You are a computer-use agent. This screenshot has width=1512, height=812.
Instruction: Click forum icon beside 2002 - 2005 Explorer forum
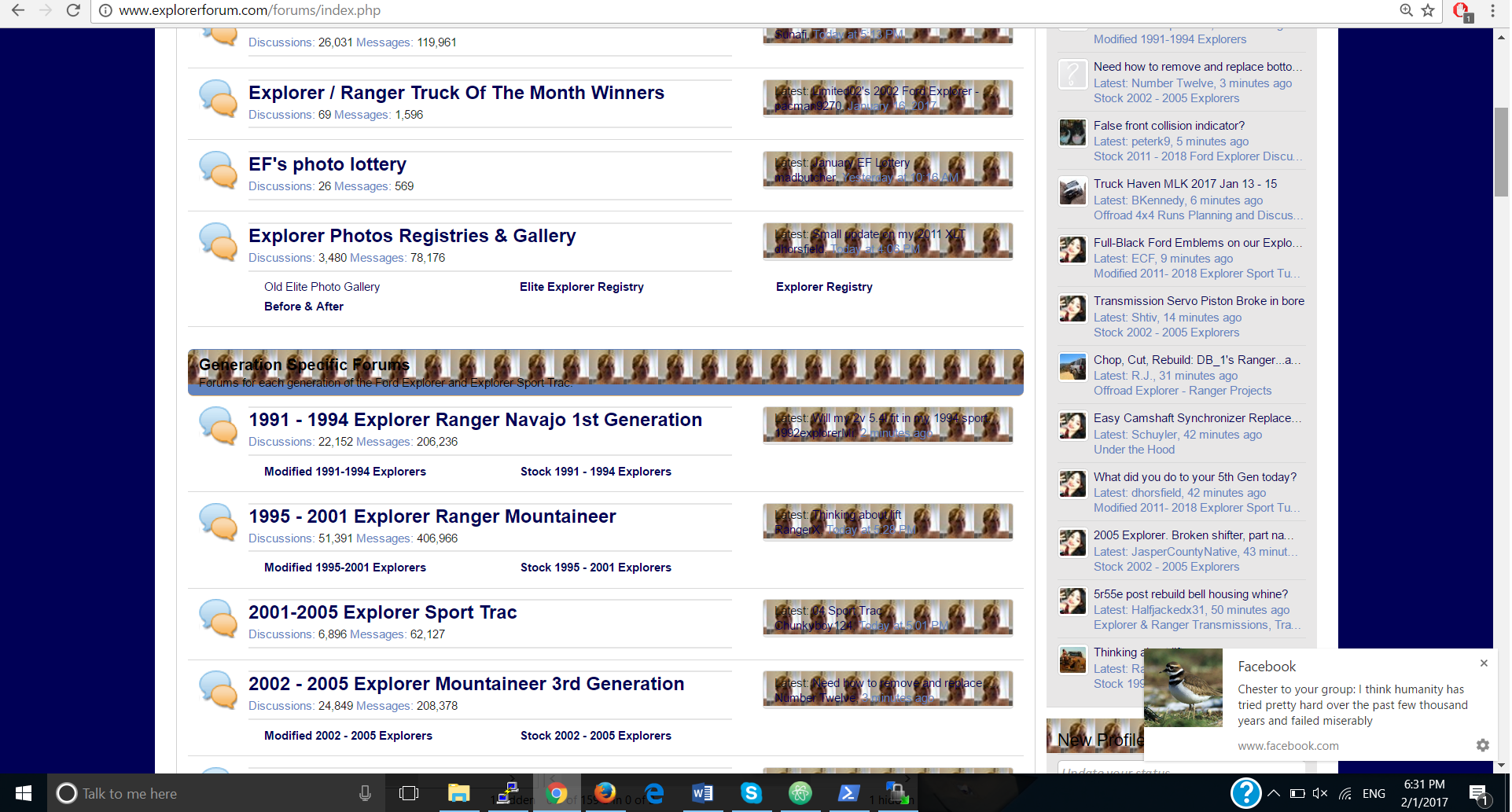point(218,689)
